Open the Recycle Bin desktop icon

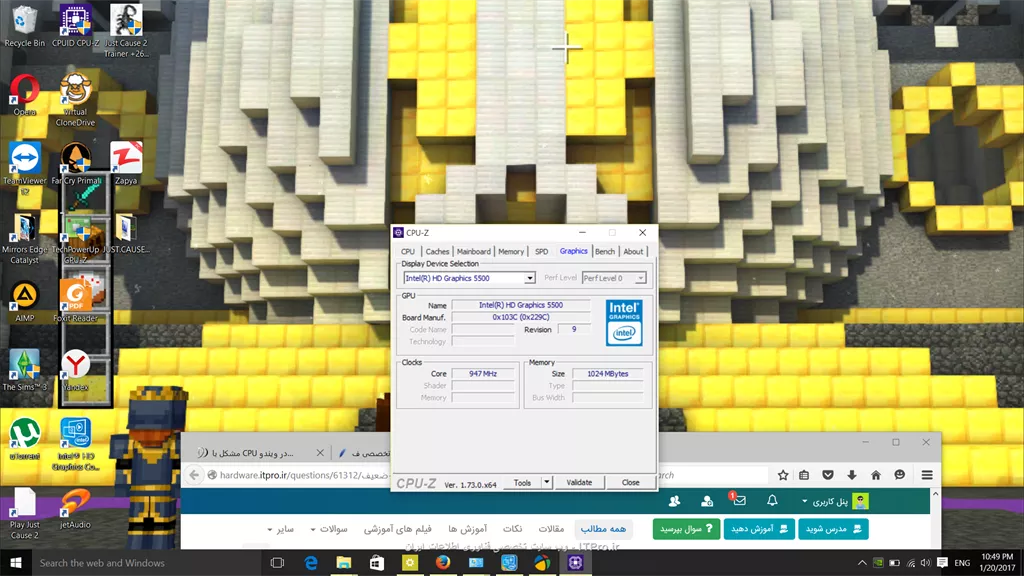click(24, 26)
